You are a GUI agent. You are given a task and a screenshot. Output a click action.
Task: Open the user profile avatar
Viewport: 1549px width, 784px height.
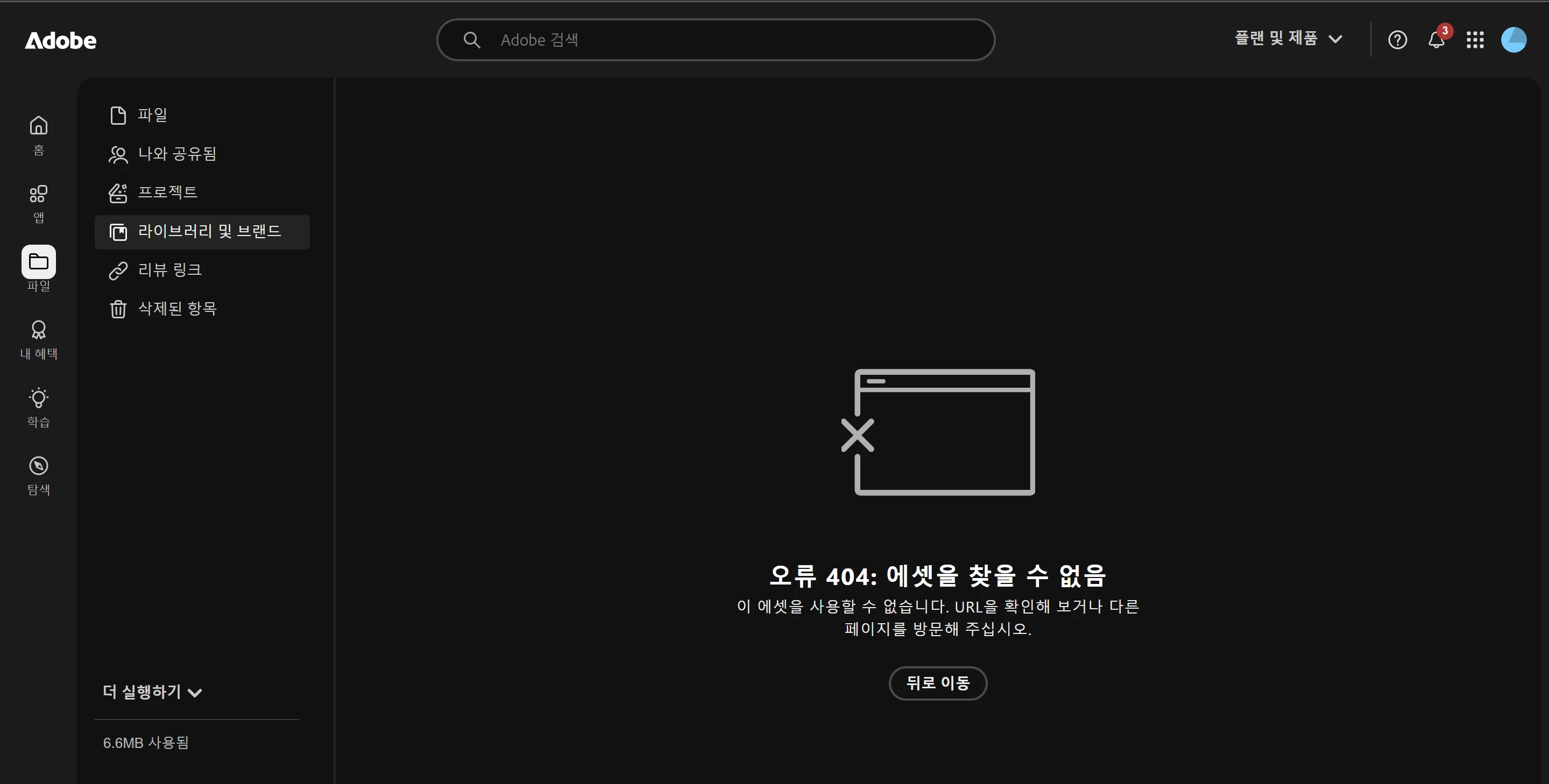pyautogui.click(x=1513, y=40)
